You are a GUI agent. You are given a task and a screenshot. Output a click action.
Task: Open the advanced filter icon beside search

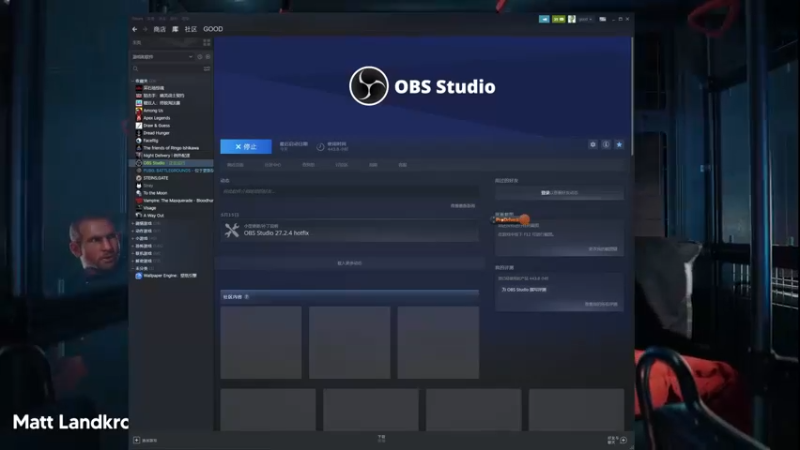[x=207, y=68]
